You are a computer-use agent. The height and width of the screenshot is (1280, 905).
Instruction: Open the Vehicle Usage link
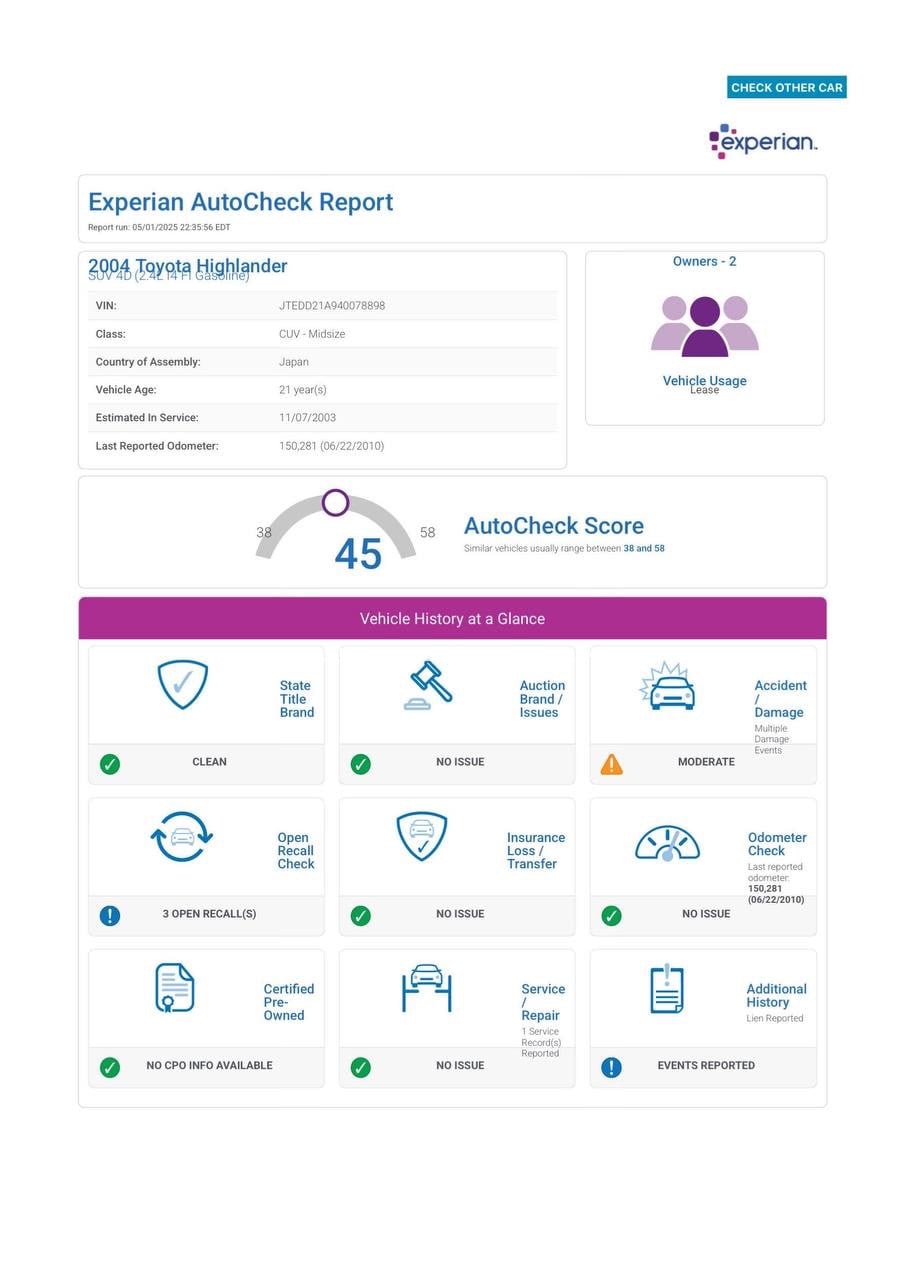704,380
